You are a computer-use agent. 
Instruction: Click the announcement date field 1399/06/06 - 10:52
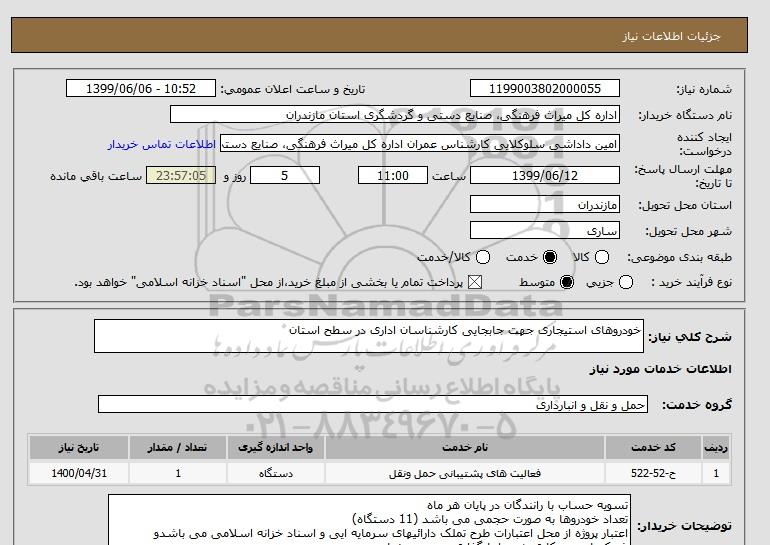(x=141, y=88)
